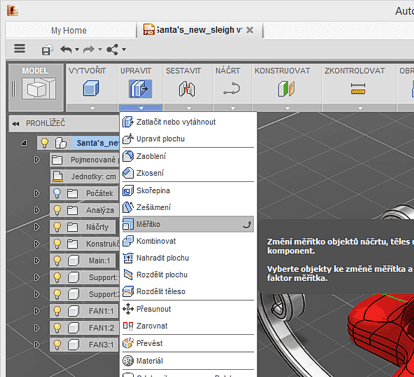Click the Vytvořit box icon
This screenshot has height=377, width=414.
coord(91,88)
